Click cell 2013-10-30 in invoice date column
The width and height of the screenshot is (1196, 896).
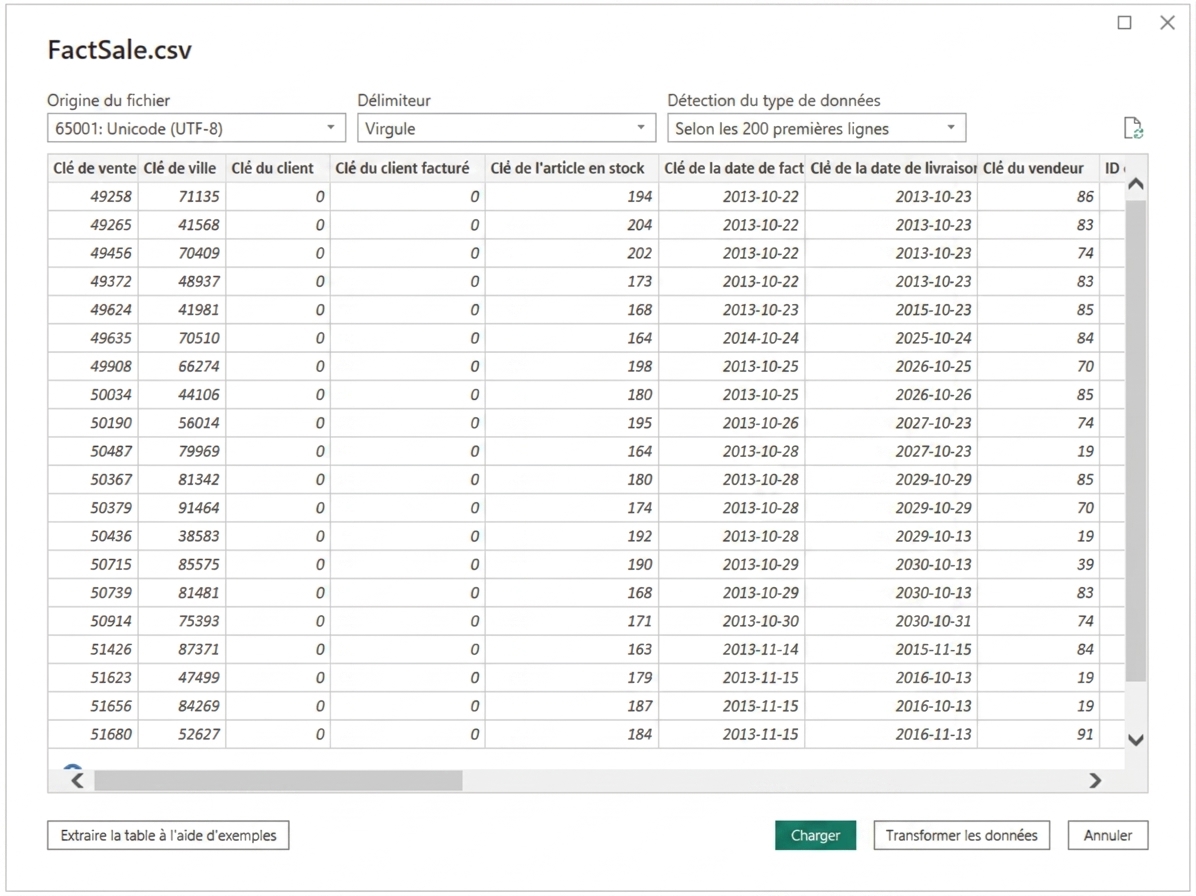click(x=731, y=620)
